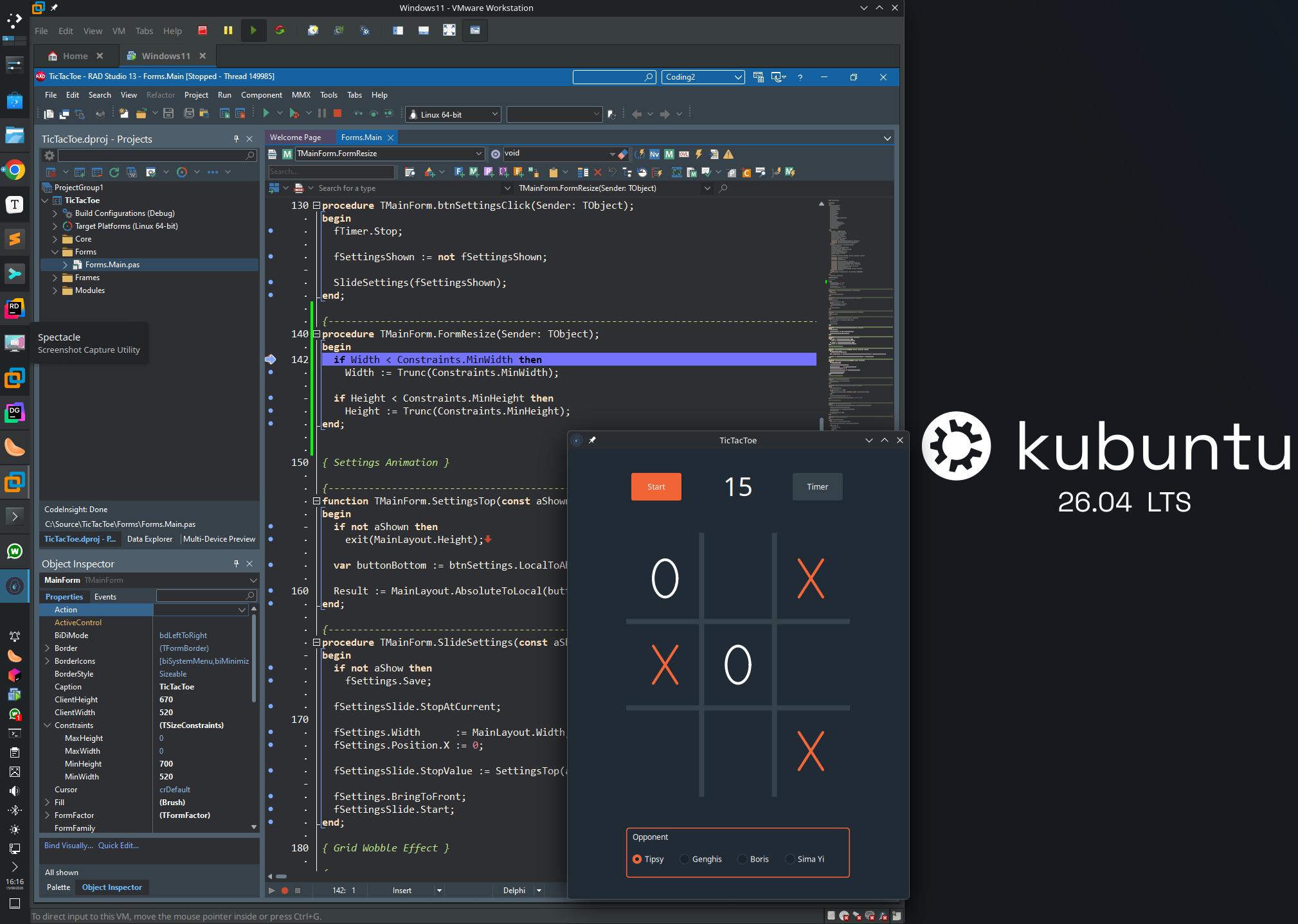This screenshot has height=924, width=1298.
Task: Click the VMware power off red square
Action: tap(203, 30)
